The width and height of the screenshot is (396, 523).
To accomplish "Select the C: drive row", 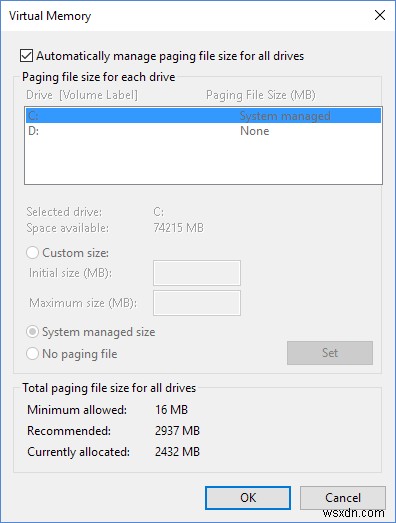I will (x=203, y=116).
